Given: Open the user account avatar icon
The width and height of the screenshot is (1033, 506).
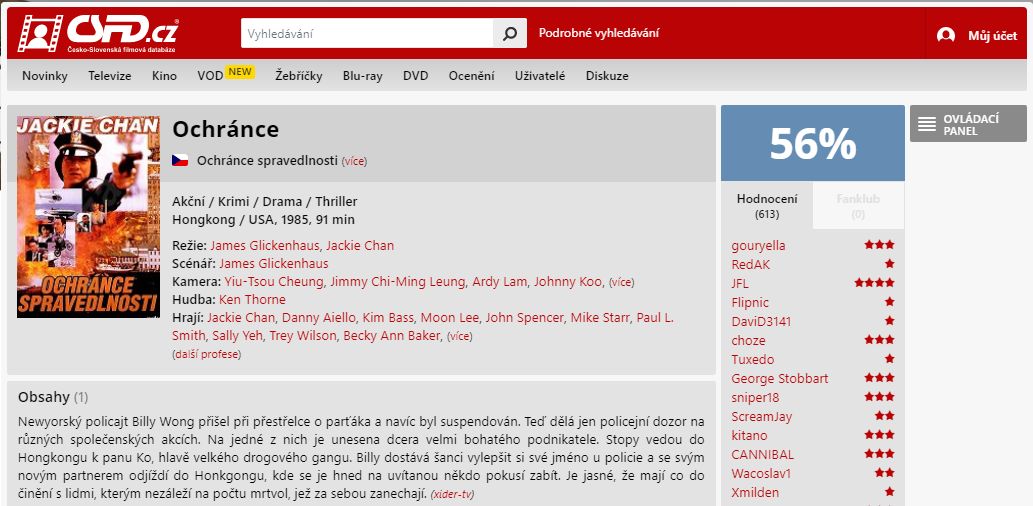Looking at the screenshot, I should [946, 36].
